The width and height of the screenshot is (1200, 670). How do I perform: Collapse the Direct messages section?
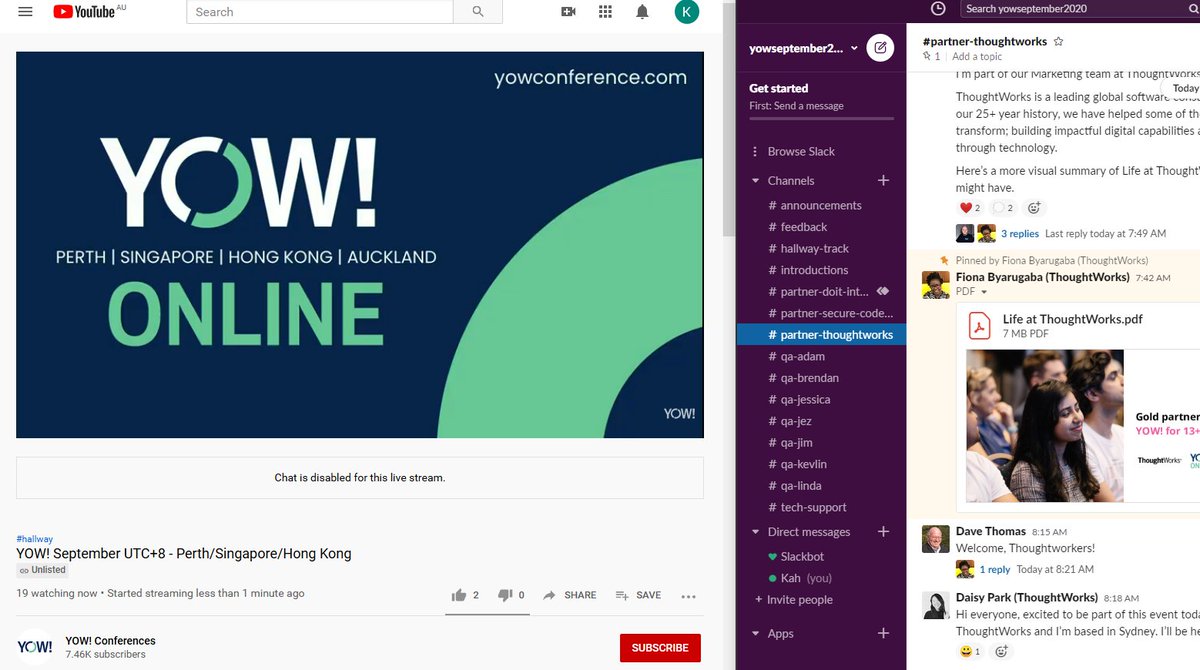755,533
